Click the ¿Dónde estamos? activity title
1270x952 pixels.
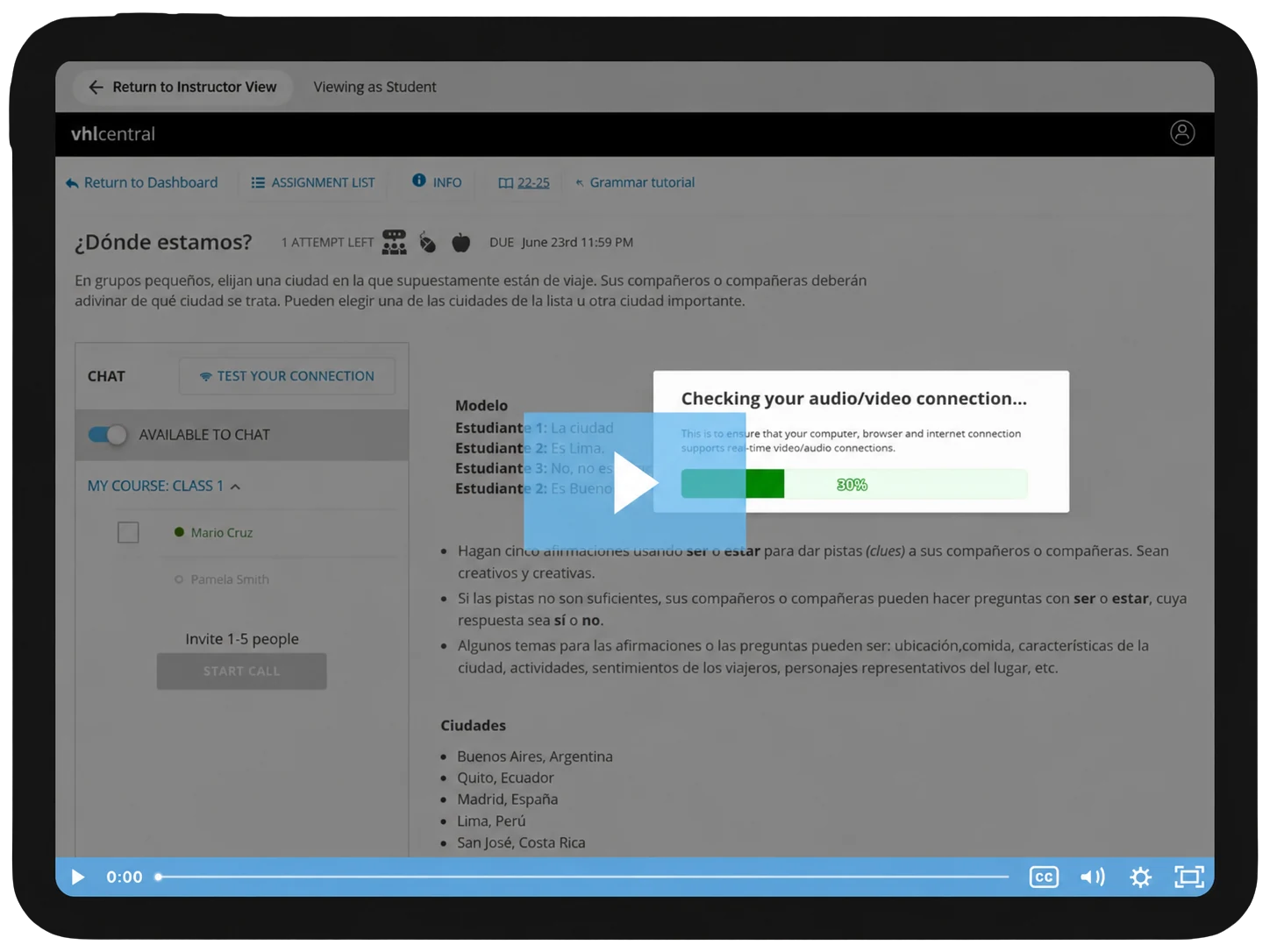coord(163,242)
